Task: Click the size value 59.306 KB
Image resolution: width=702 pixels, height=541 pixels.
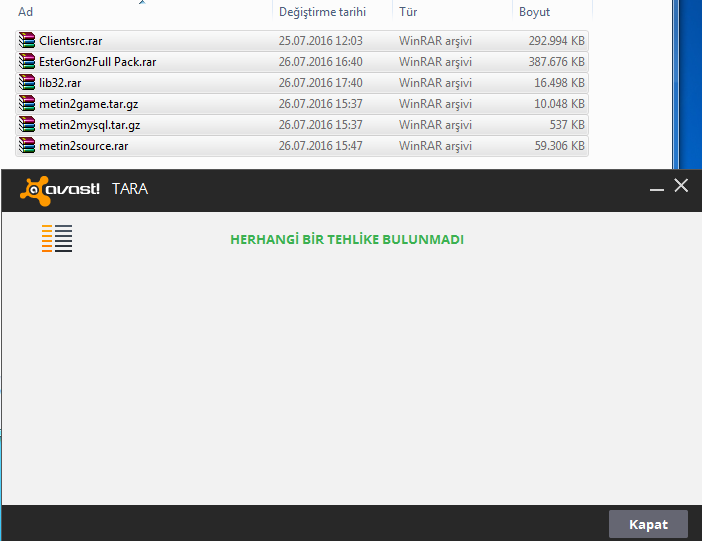Action: (560, 146)
